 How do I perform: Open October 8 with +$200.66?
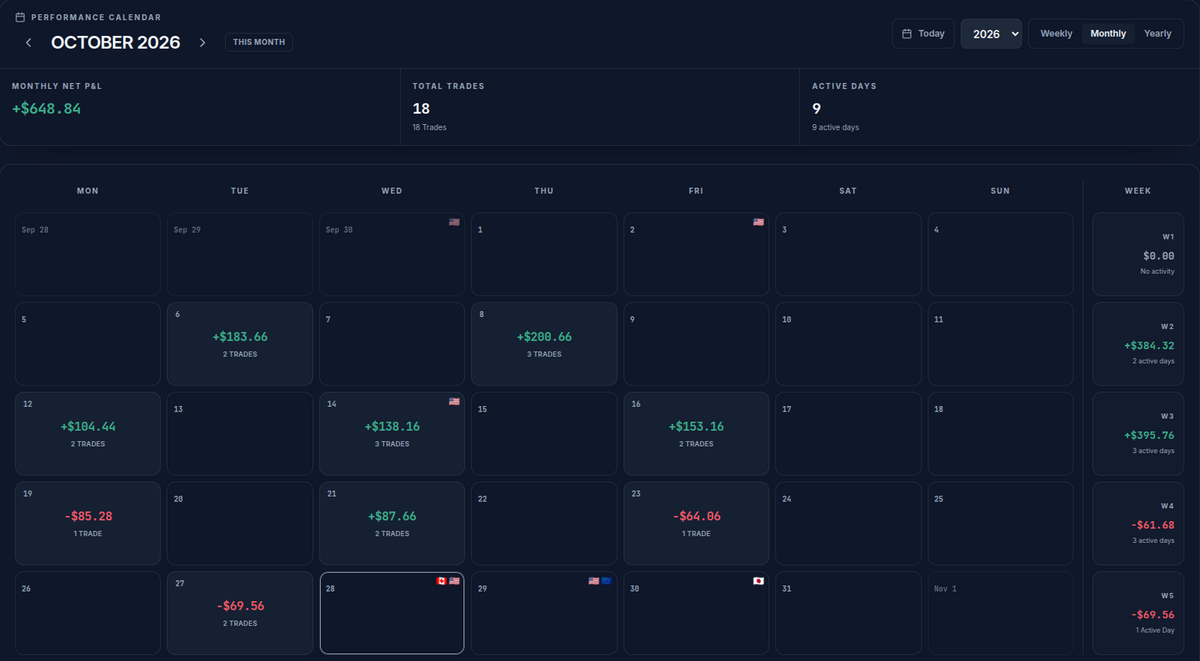pyautogui.click(x=544, y=344)
